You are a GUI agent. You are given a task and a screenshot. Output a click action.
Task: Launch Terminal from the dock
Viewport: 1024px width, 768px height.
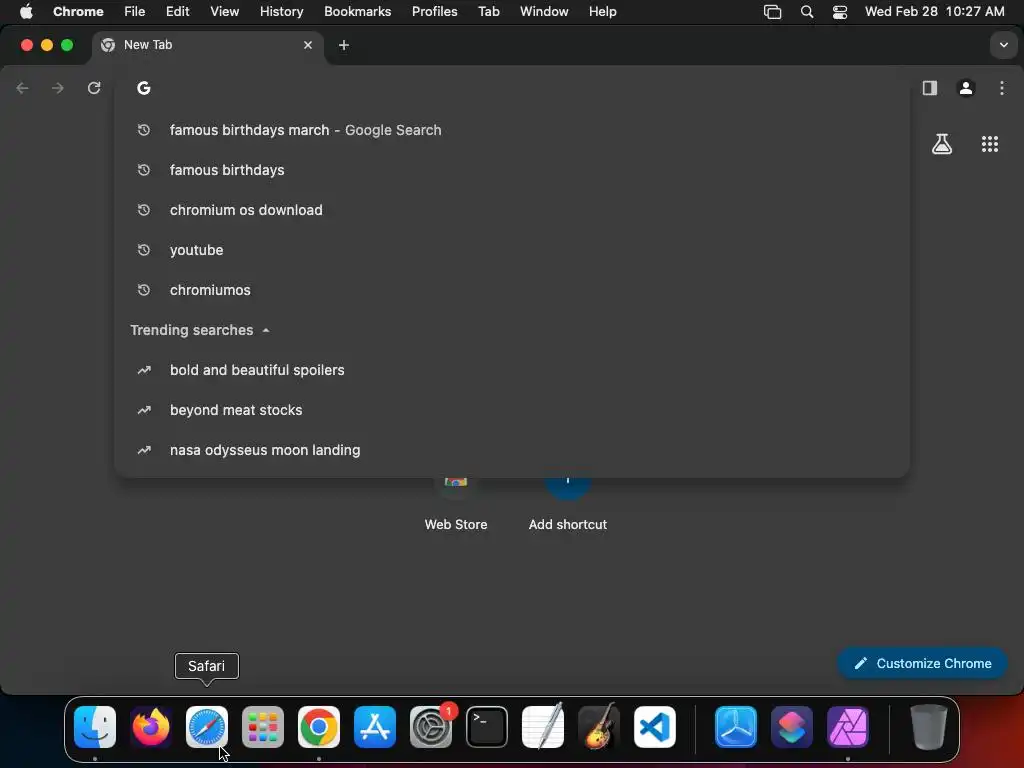point(487,727)
